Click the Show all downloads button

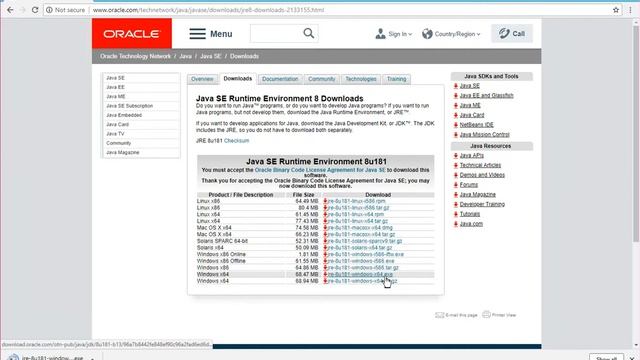(606, 358)
